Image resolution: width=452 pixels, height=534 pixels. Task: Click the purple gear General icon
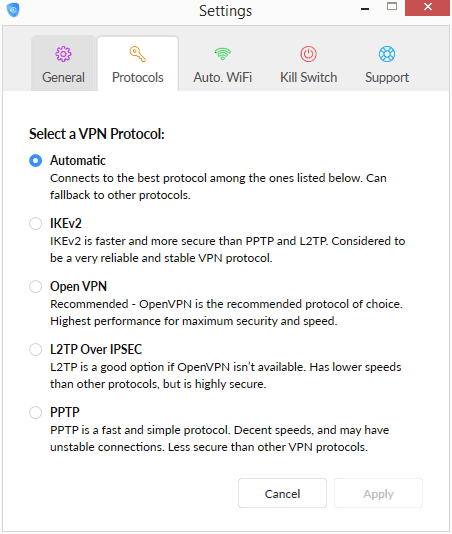coord(63,54)
